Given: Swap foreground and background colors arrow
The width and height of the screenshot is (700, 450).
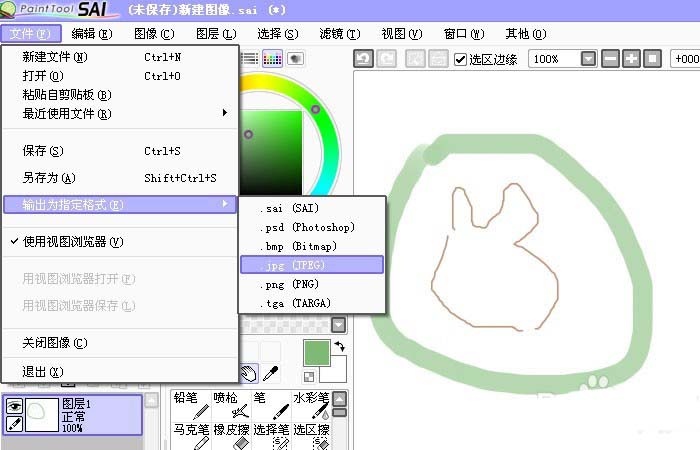Looking at the screenshot, I should 340,346.
